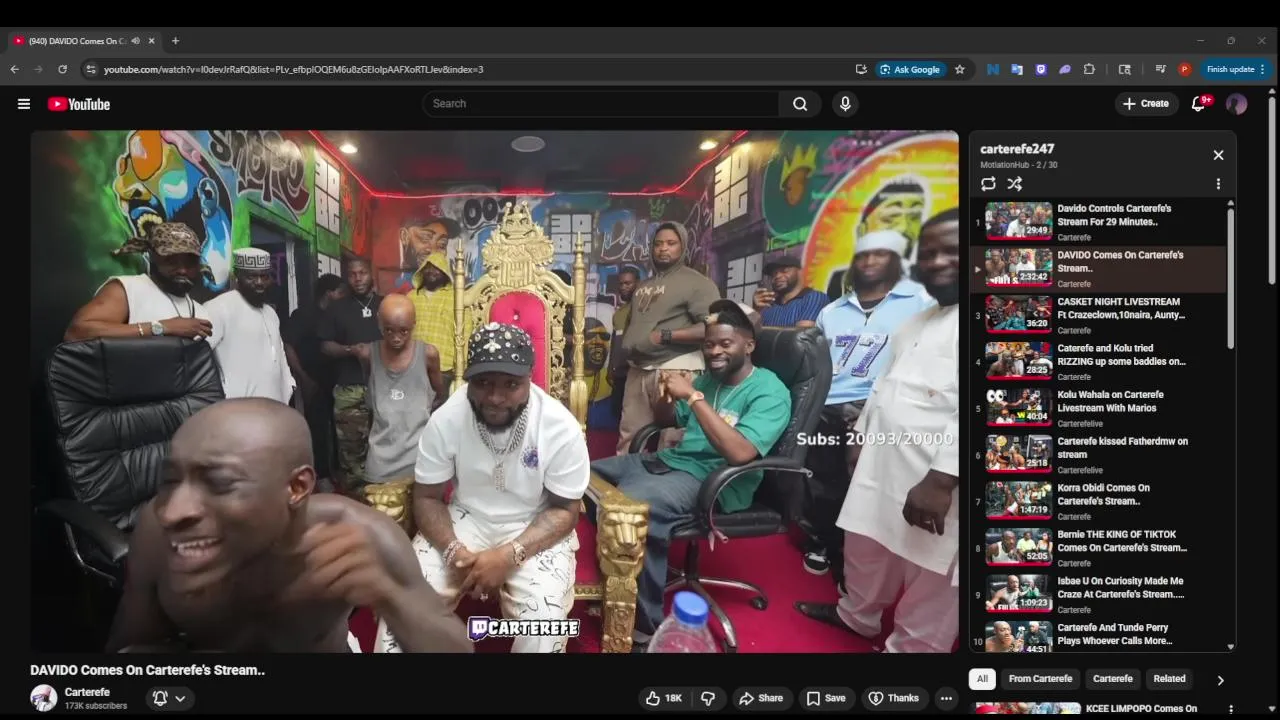Screen dimensions: 1280x720
Task: Click the video player to pause
Action: [494, 392]
